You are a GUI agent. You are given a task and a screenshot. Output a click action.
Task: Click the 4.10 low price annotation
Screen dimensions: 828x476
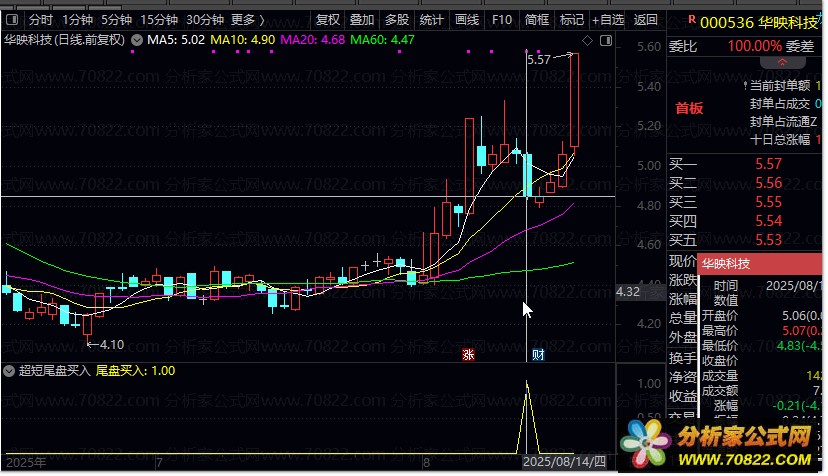(112, 345)
